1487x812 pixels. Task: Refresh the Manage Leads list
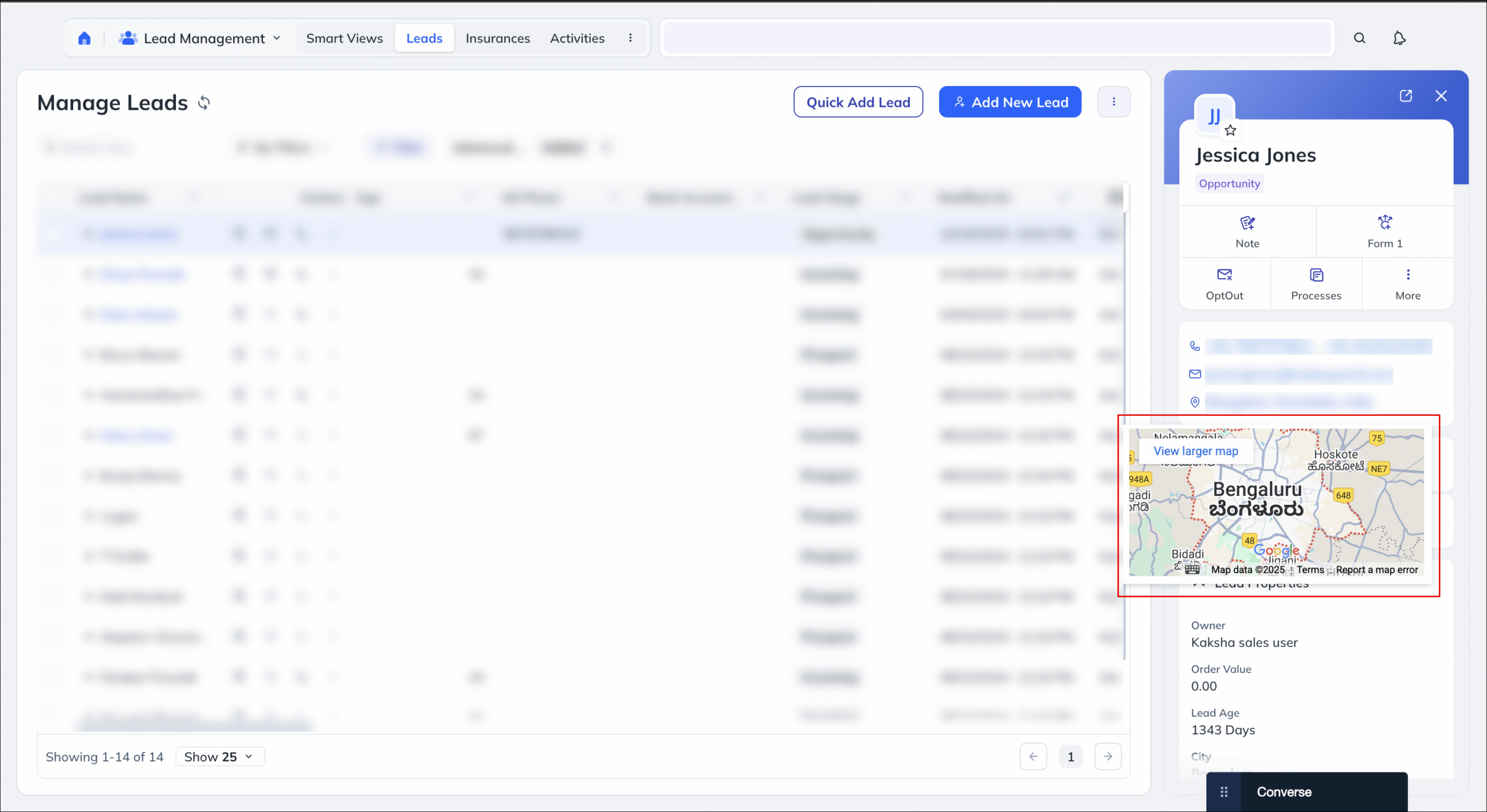click(204, 103)
